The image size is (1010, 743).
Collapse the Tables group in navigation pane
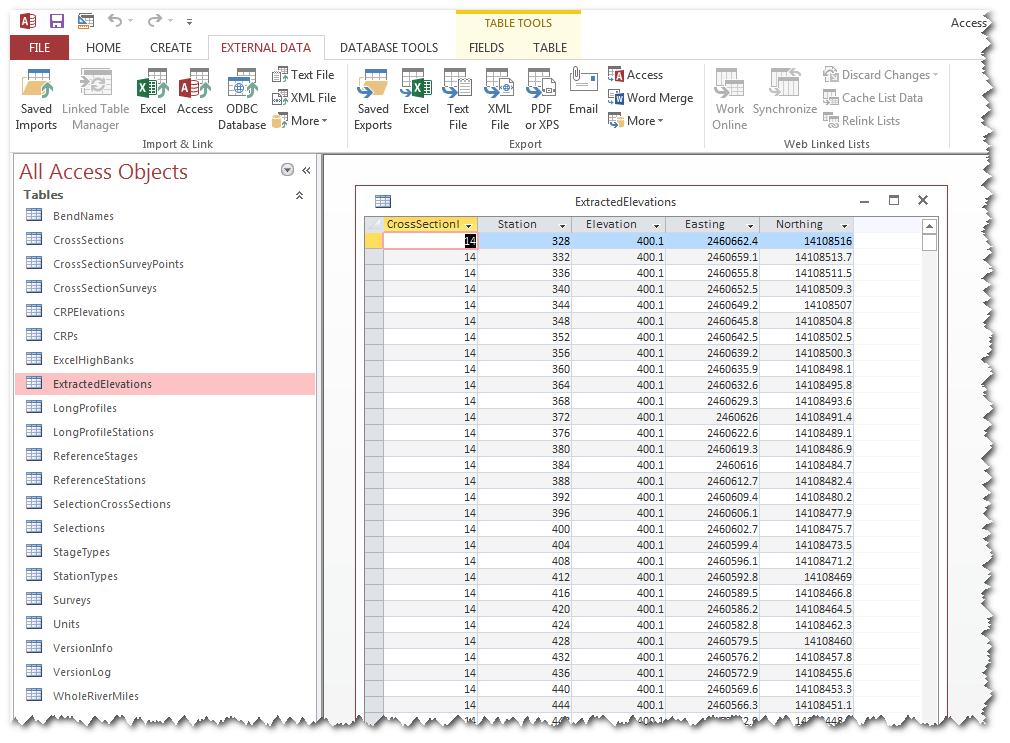pyautogui.click(x=299, y=195)
